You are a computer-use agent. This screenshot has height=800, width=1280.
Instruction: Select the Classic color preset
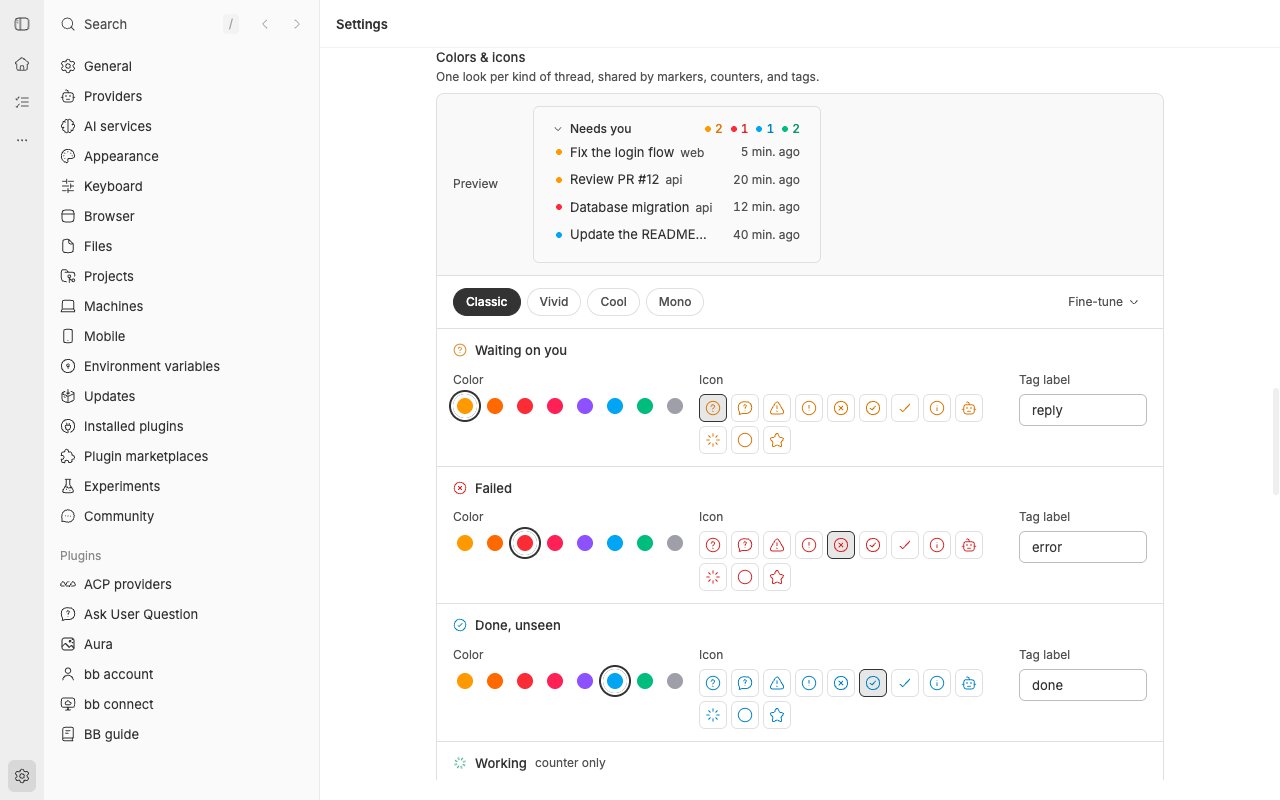pos(487,302)
